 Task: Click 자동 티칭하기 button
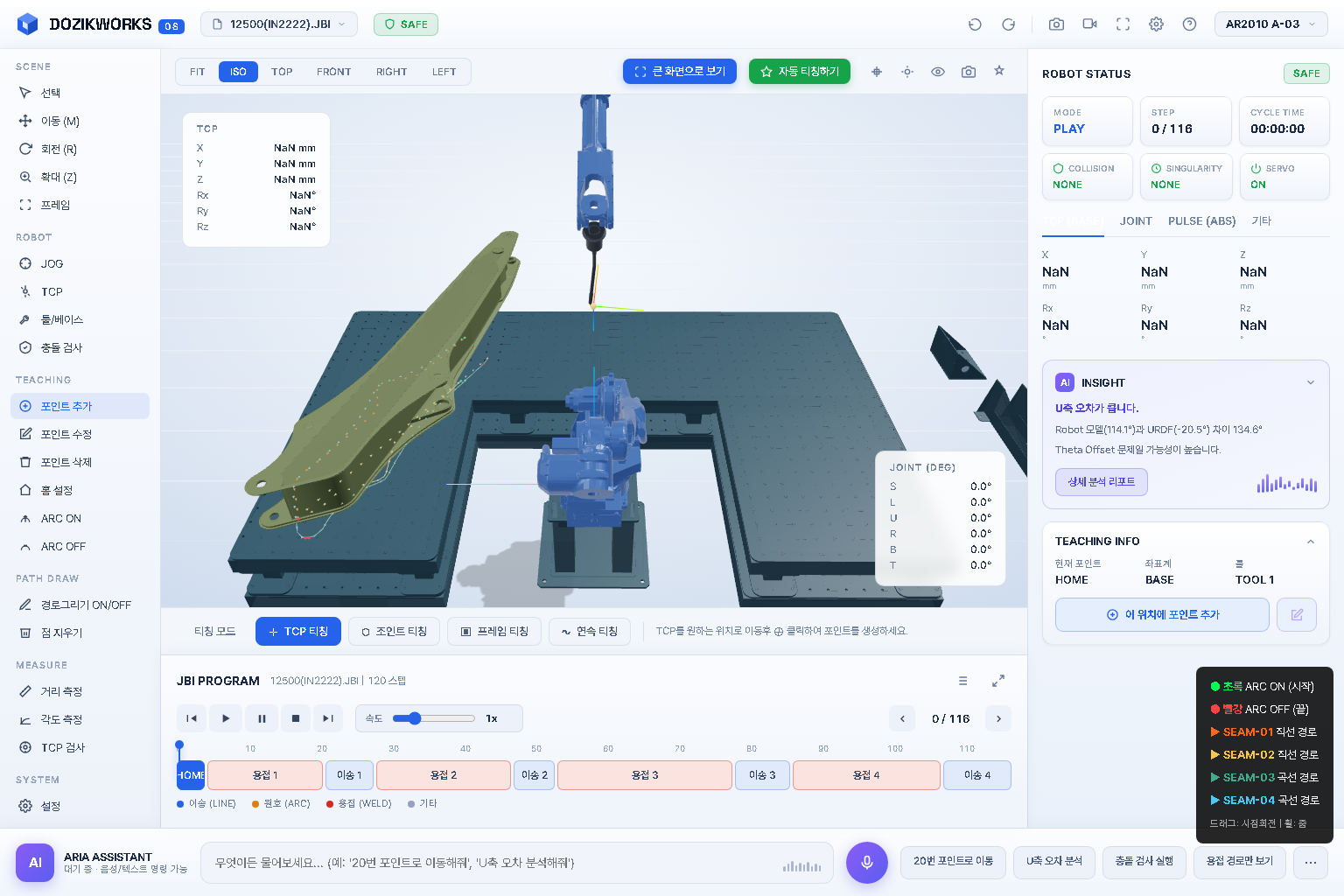pyautogui.click(x=800, y=72)
